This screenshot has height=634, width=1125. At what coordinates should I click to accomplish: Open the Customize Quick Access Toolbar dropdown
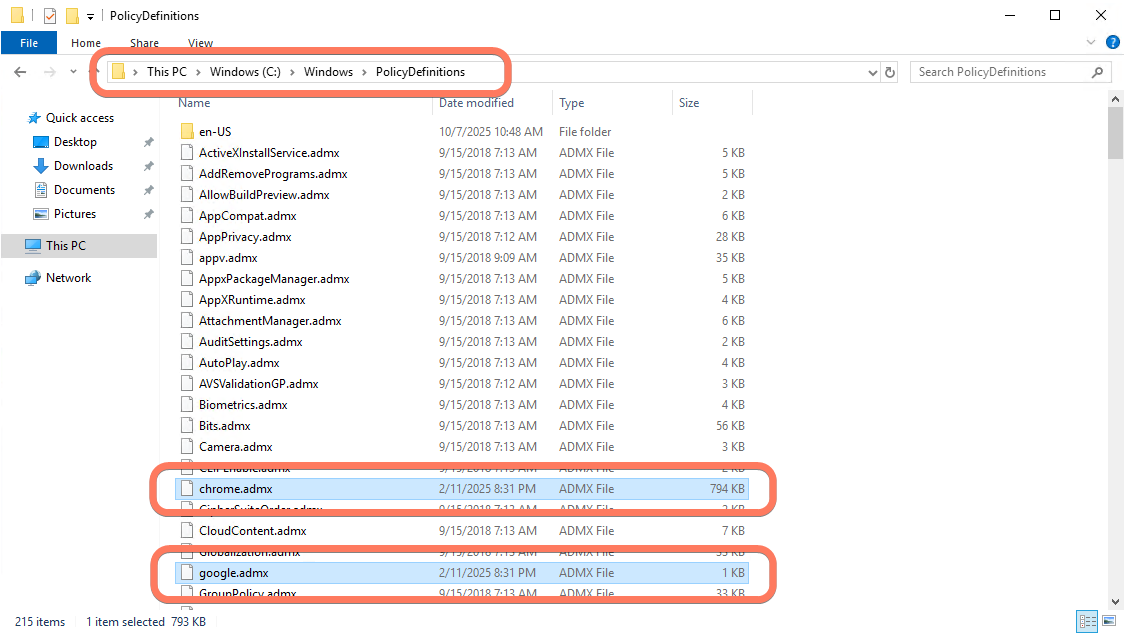coord(90,16)
